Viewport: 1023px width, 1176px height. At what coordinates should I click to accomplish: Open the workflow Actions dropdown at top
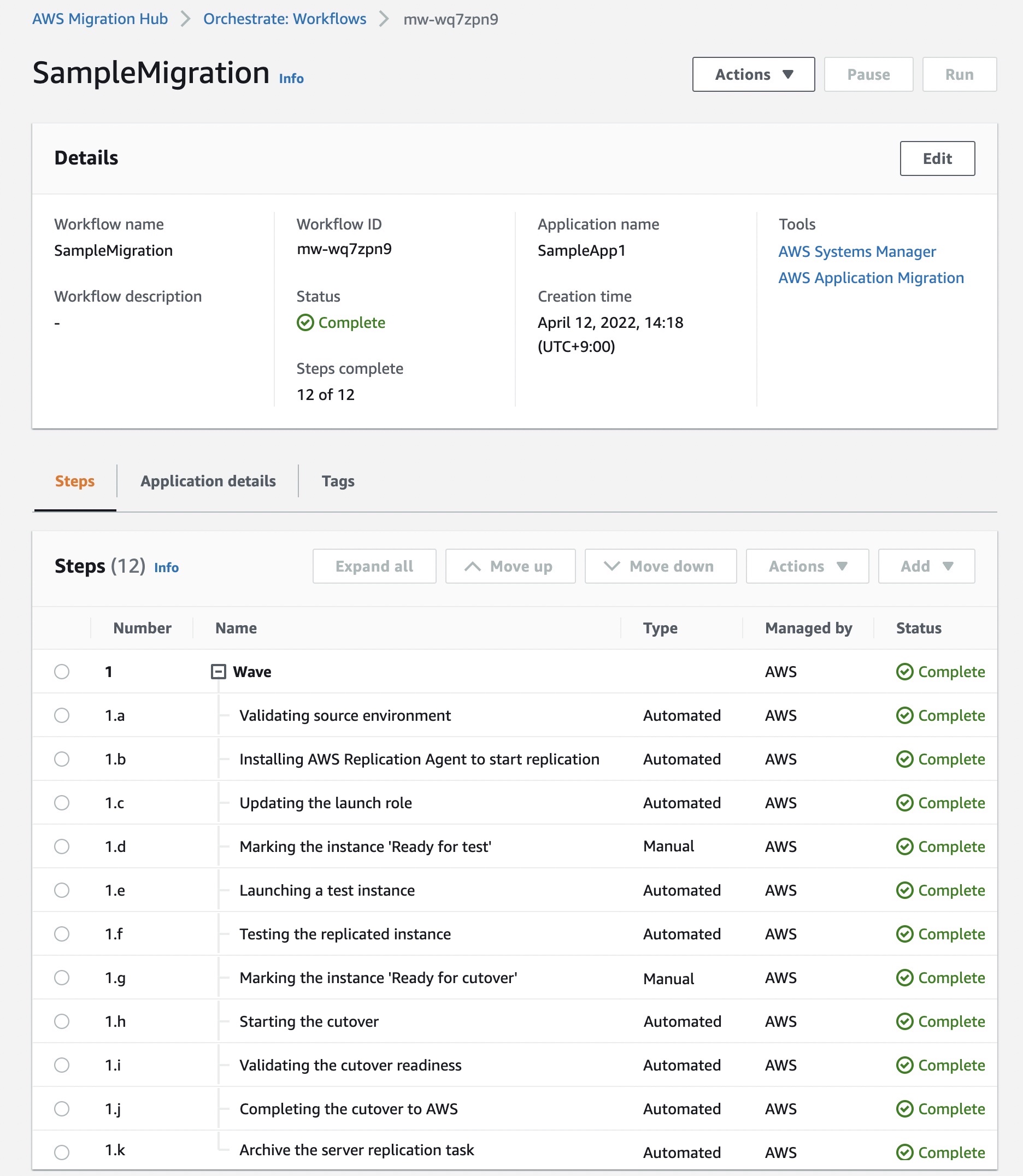[x=753, y=74]
